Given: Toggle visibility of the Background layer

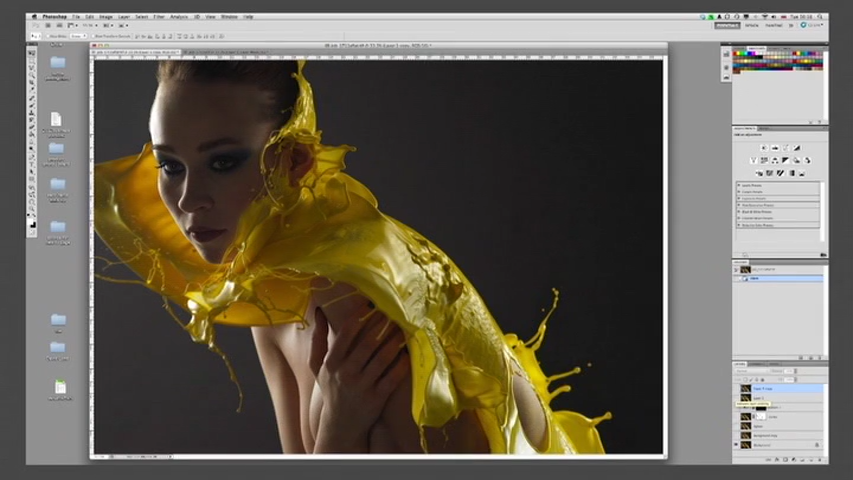Looking at the screenshot, I should pos(737,445).
